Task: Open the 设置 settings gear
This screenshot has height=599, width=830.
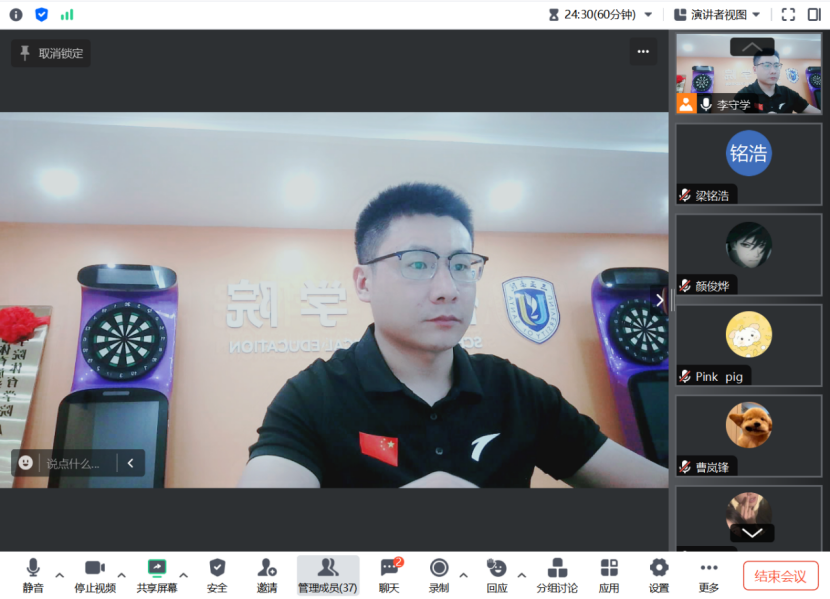Action: (x=658, y=569)
